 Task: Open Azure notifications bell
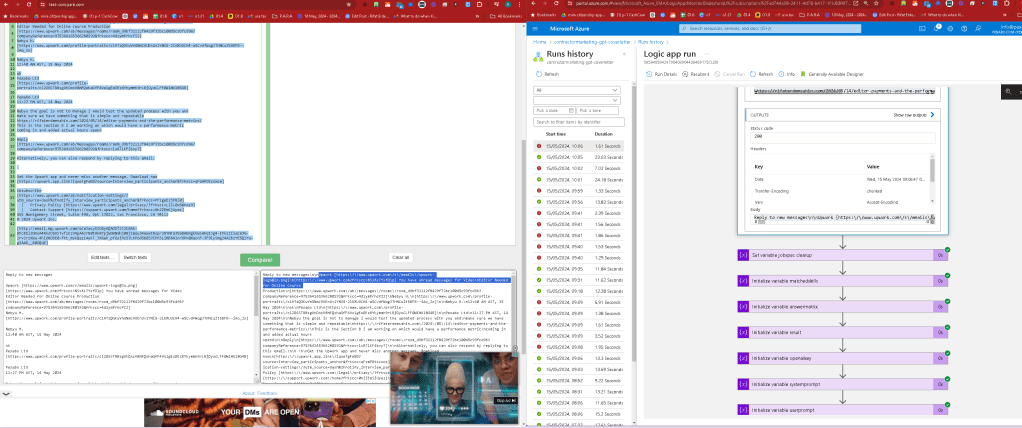click(x=937, y=29)
